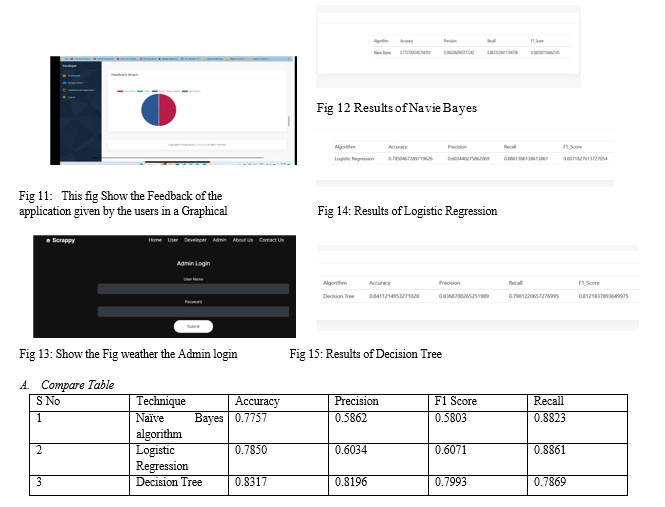The width and height of the screenshot is (665, 507).
Task: Open the Admin link in Scrappy navbar
Action: 220,240
